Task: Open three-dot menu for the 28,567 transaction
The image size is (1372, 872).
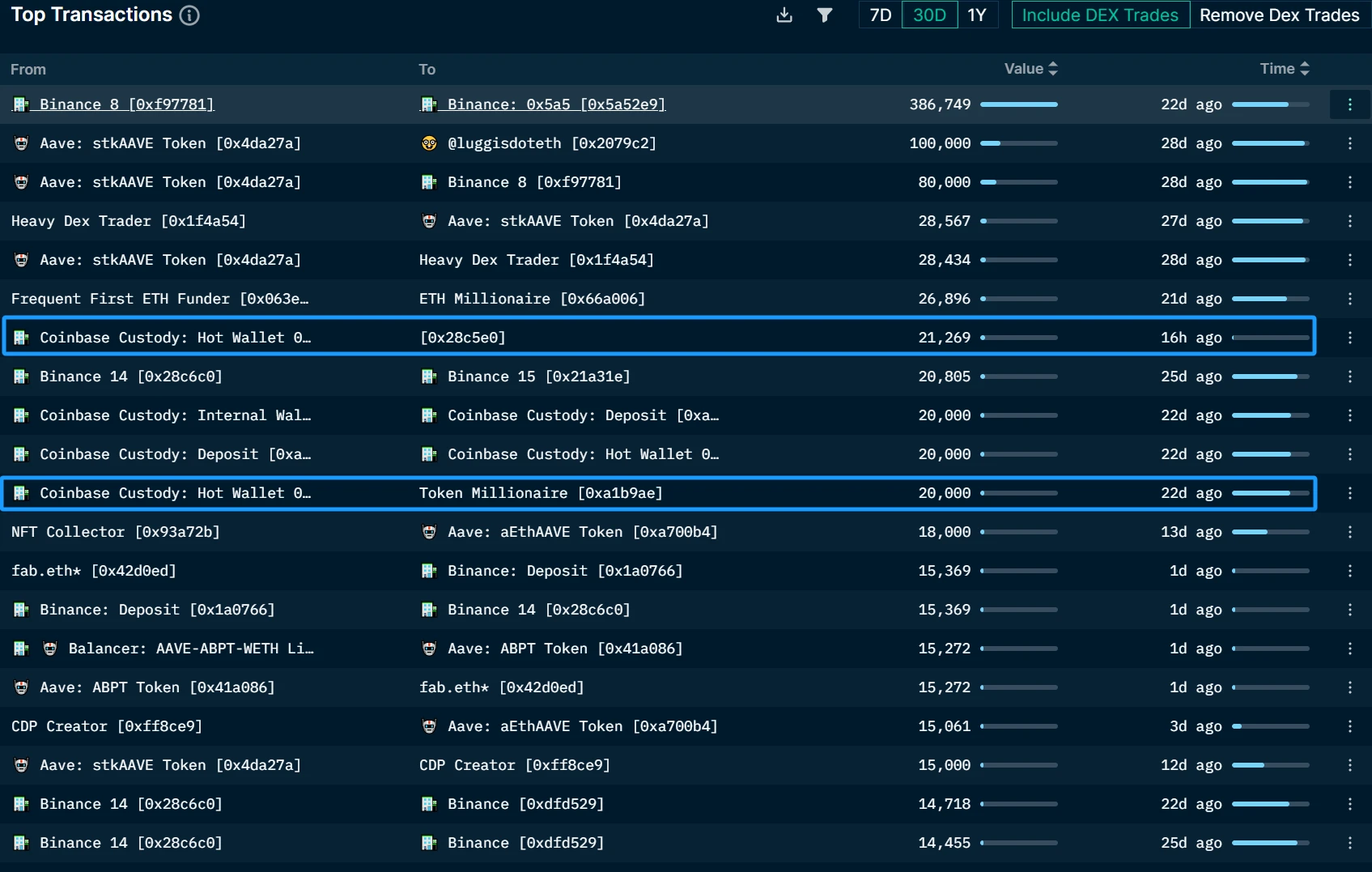Action: (x=1349, y=221)
